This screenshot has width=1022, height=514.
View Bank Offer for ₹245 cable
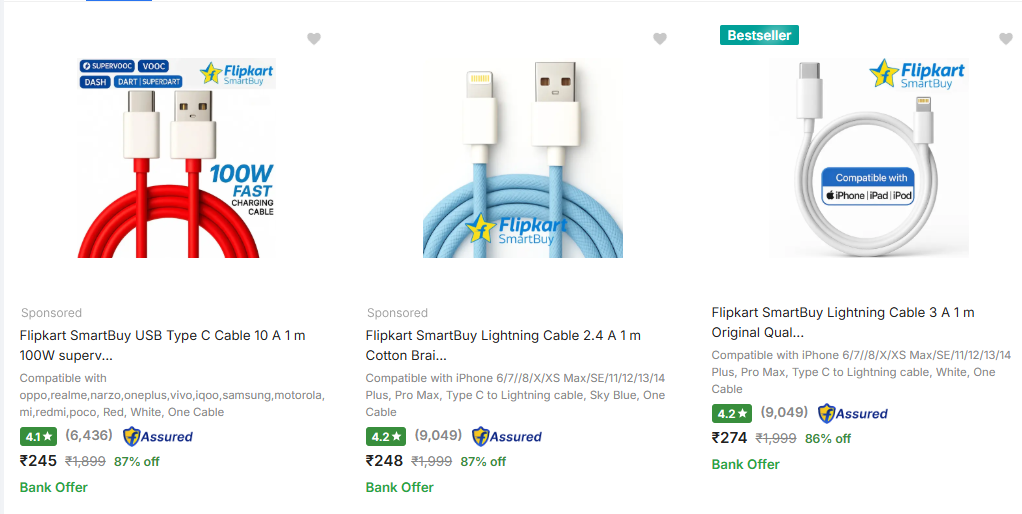click(54, 487)
